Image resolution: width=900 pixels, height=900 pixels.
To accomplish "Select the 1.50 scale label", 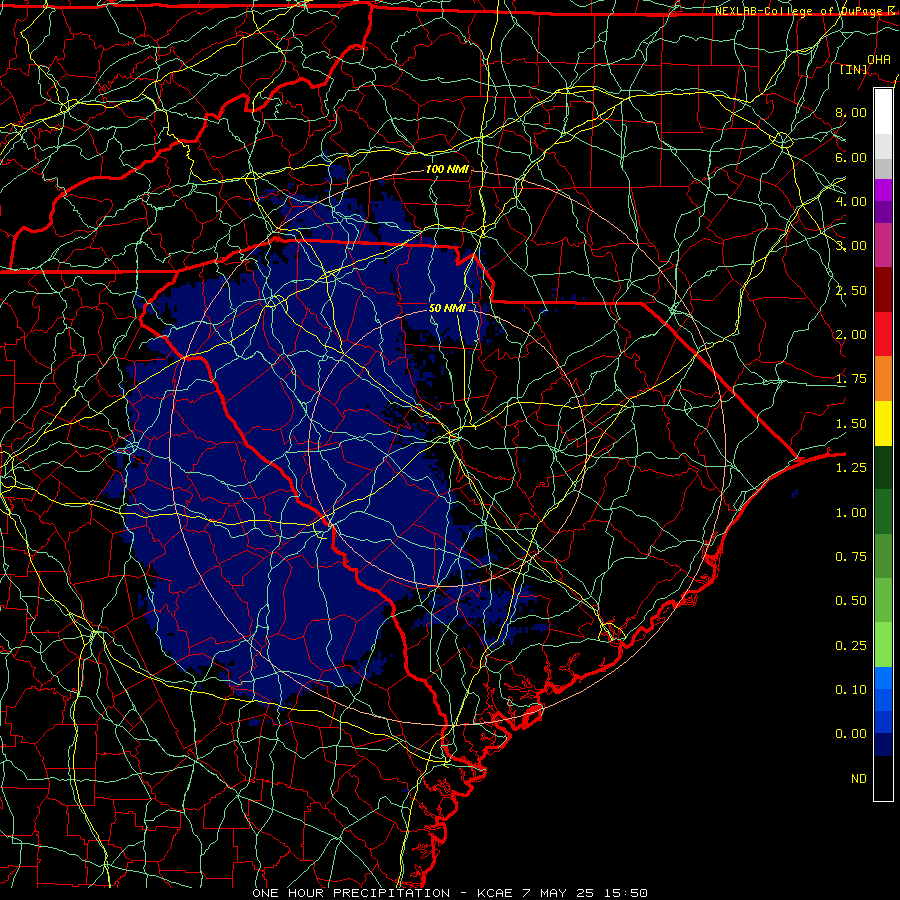I will point(851,424).
